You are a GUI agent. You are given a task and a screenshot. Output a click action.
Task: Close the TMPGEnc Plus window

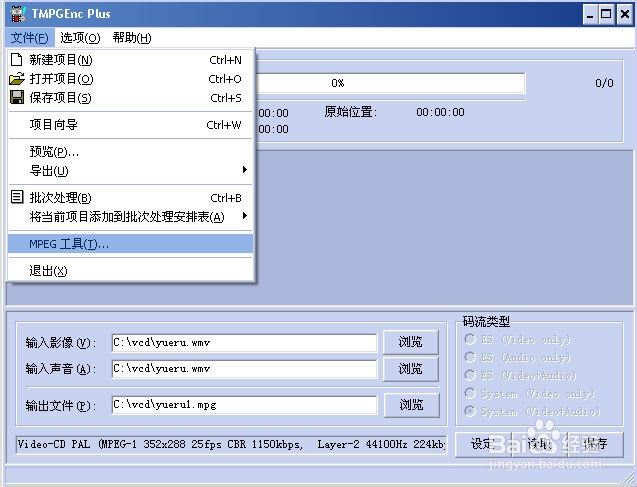point(625,15)
